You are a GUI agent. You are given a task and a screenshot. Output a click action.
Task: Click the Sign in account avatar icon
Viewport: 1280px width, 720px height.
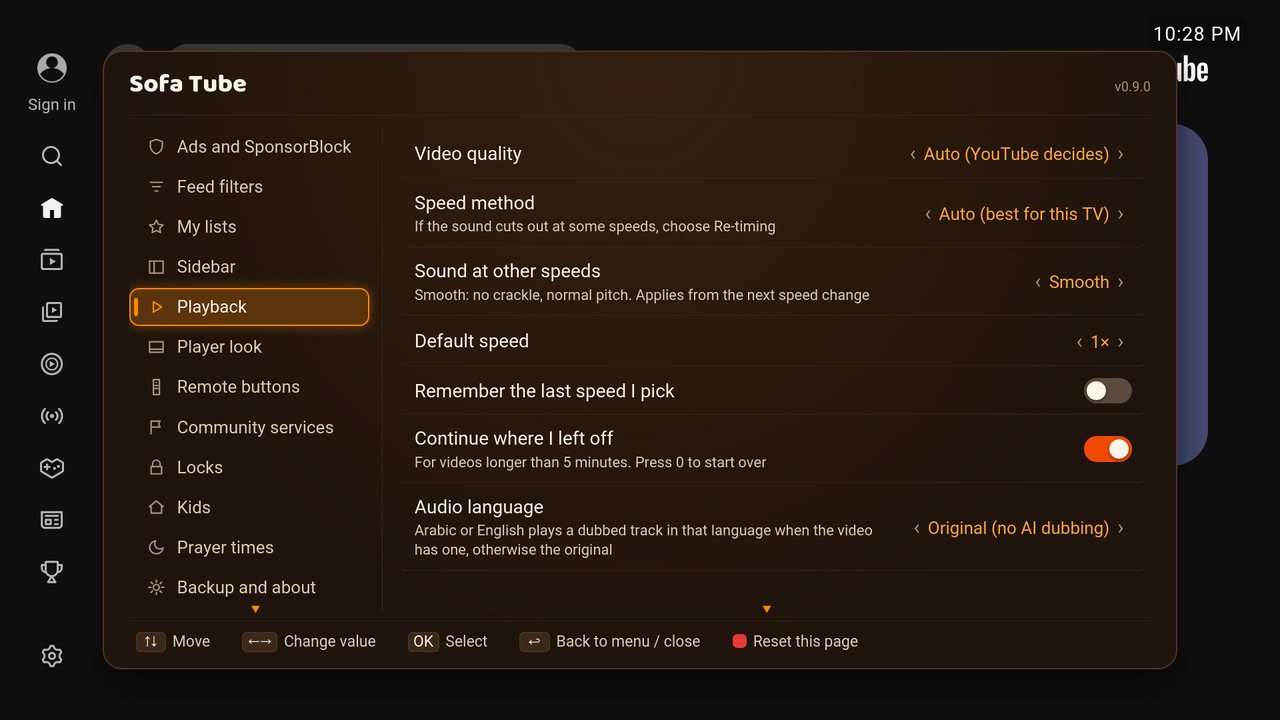[52, 68]
